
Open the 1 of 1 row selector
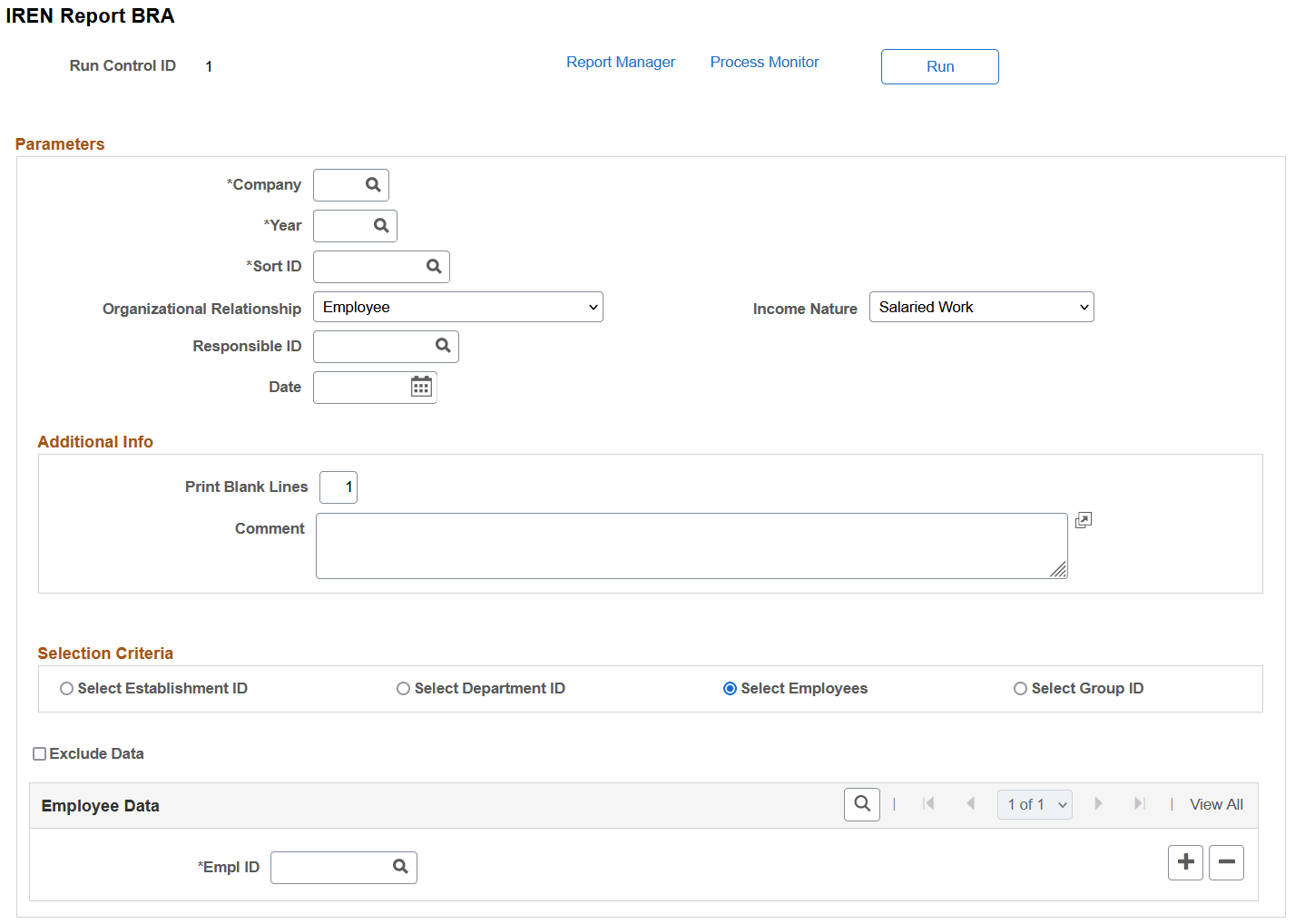coord(1035,804)
